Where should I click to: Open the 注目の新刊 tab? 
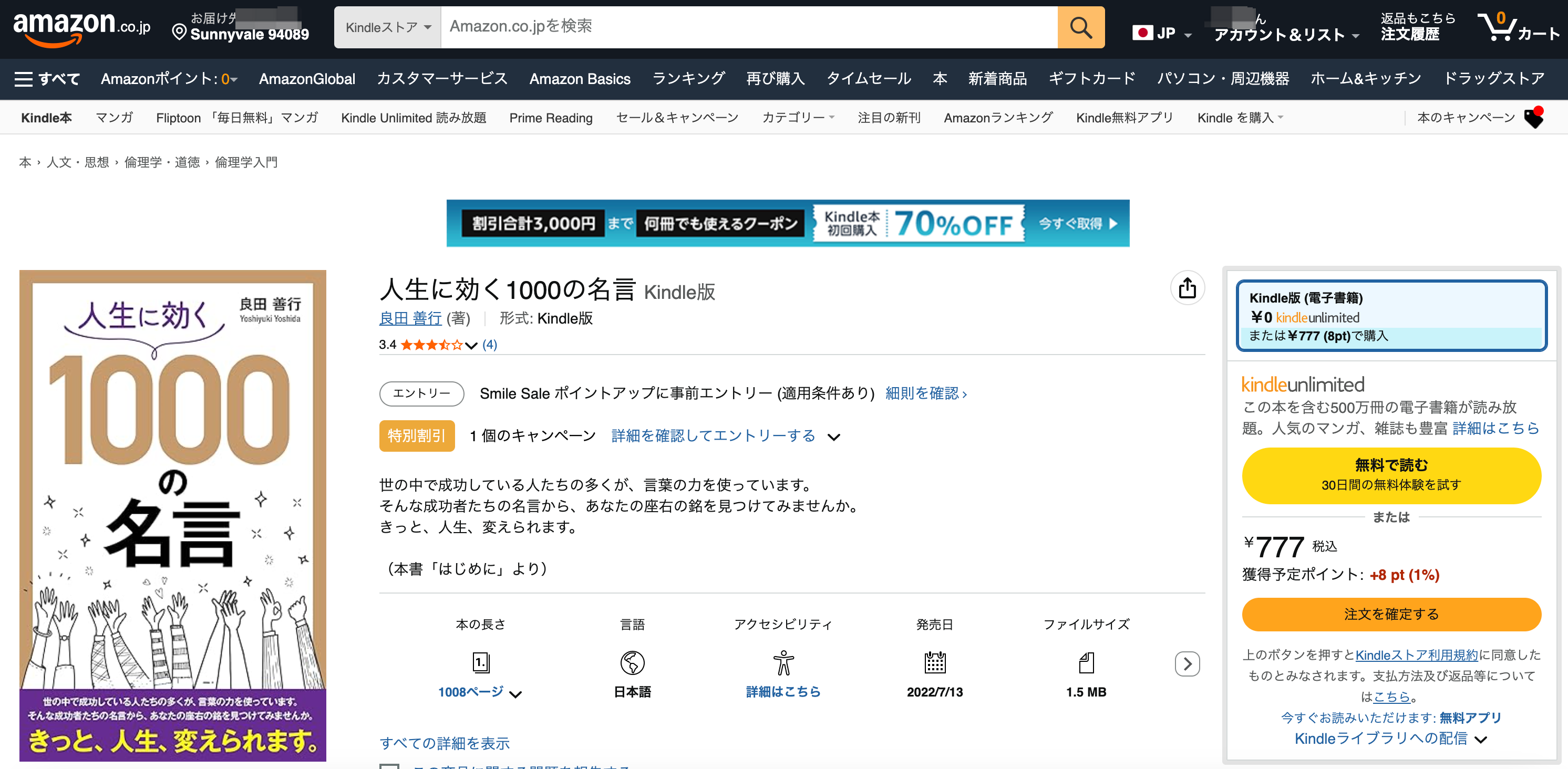[x=889, y=118]
